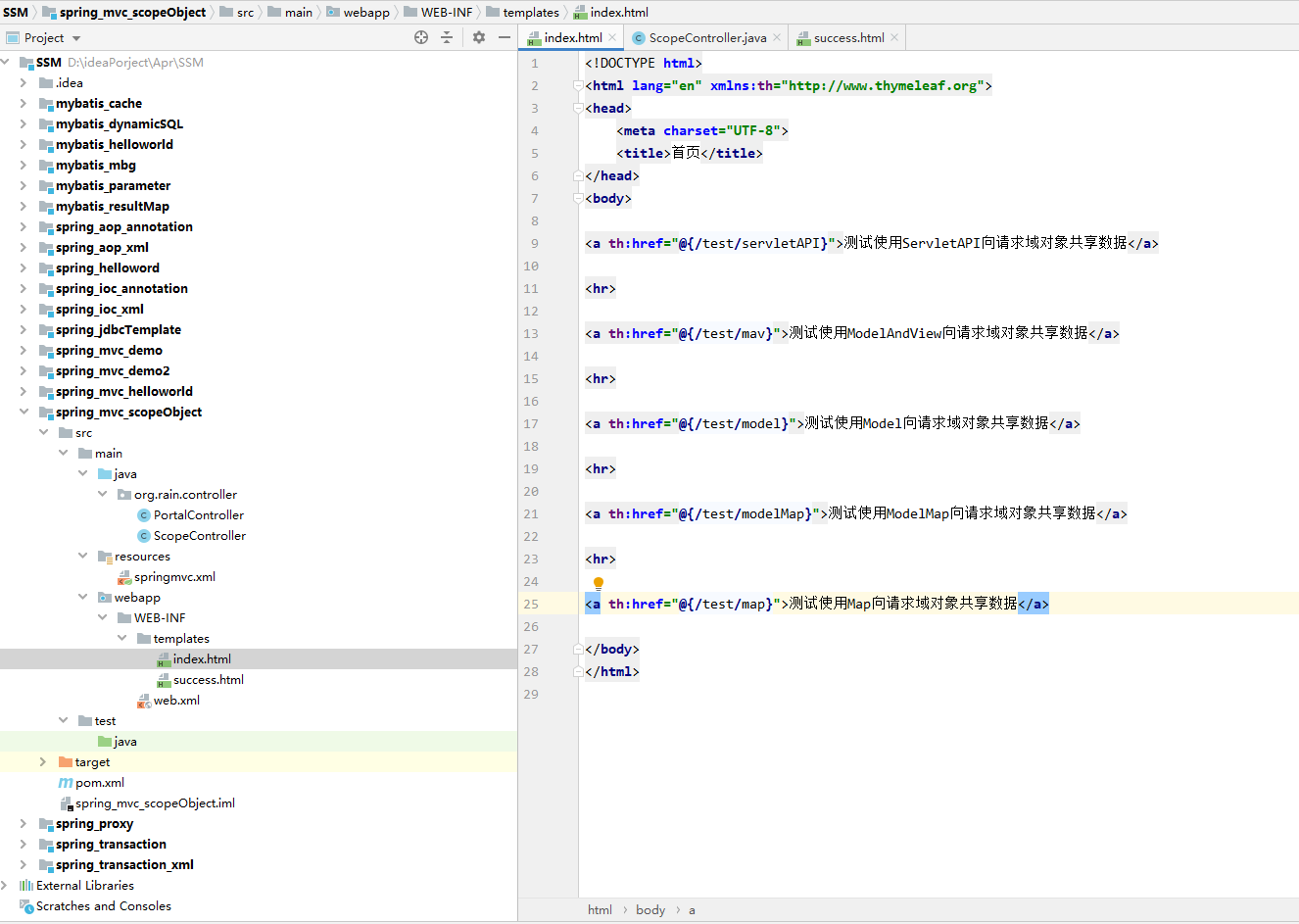The width and height of the screenshot is (1299, 924).
Task: Click the webapp folder icon in tree
Action: click(105, 598)
